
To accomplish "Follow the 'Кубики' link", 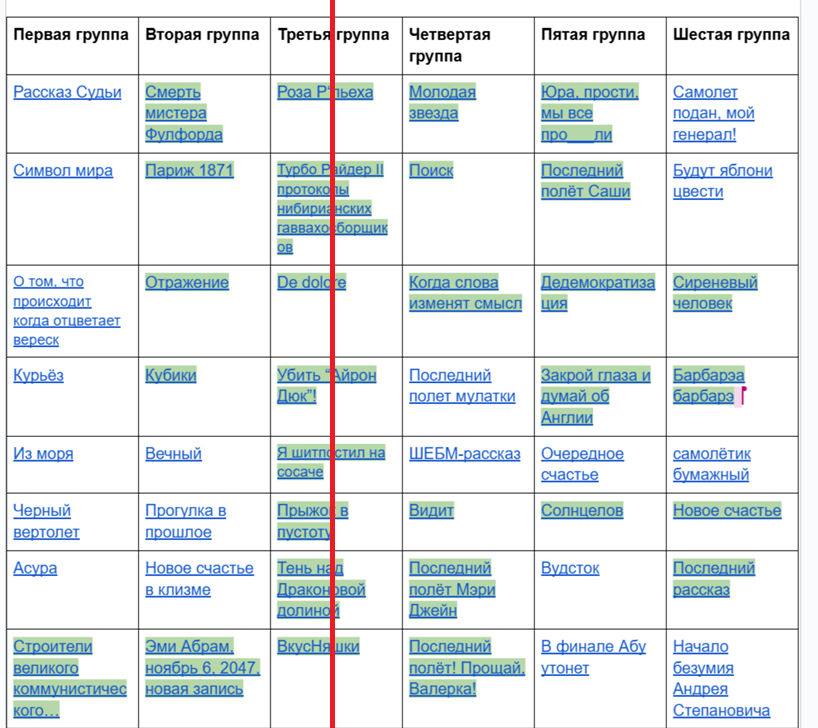I will coord(171,375).
